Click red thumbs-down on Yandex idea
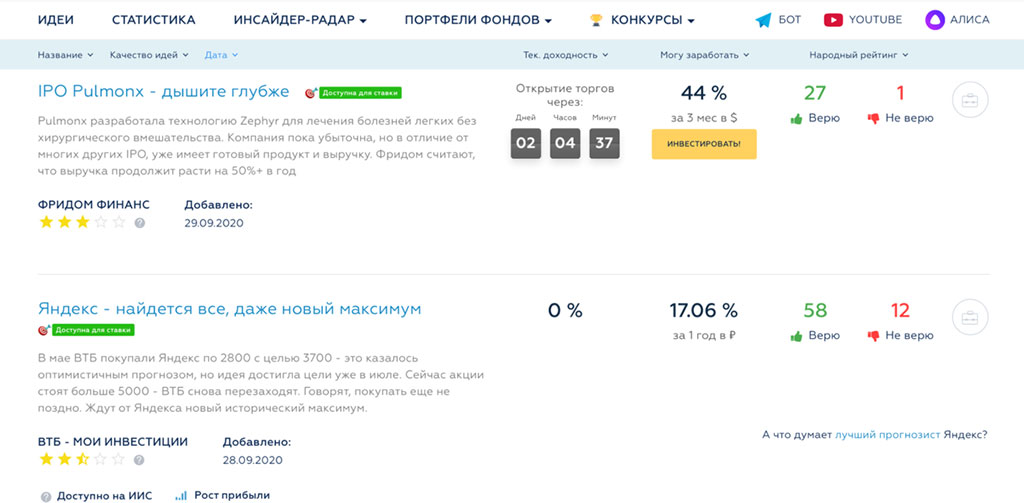The height and width of the screenshot is (503, 1024). click(873, 336)
